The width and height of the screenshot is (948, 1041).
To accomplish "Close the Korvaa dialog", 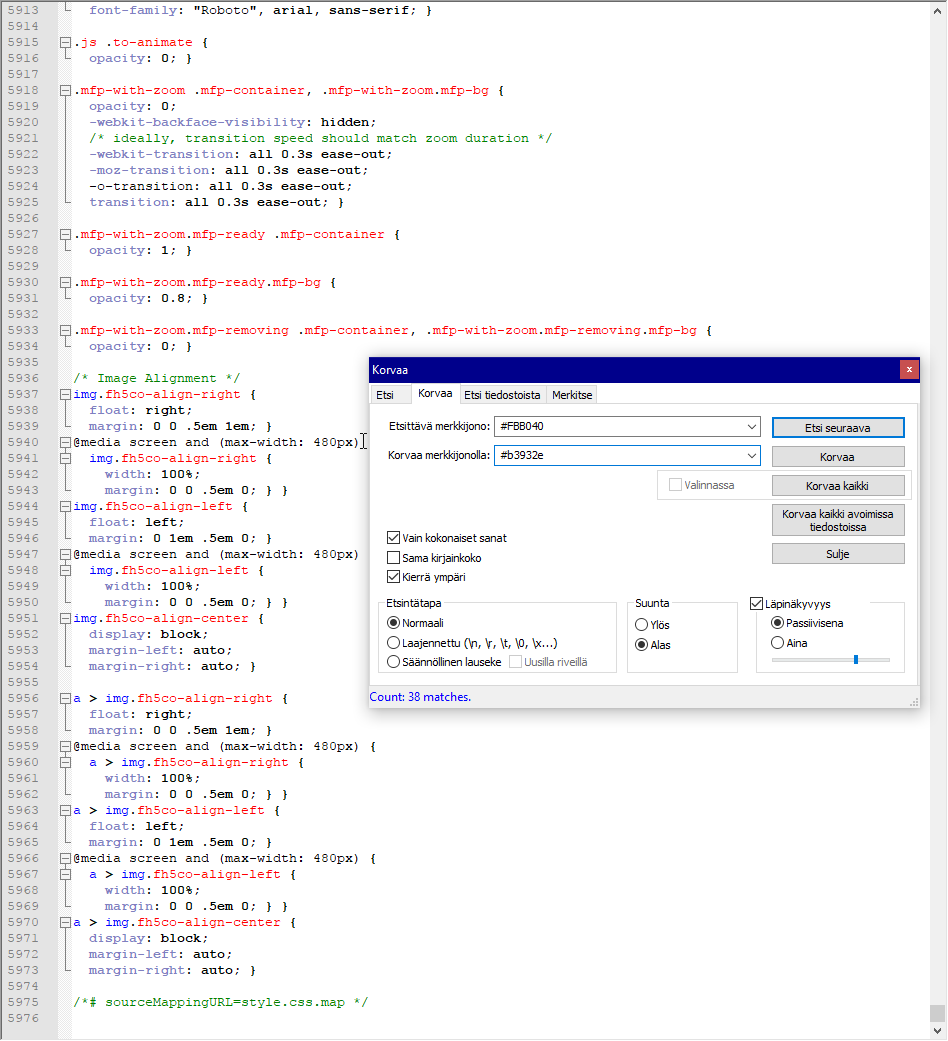I will click(909, 370).
